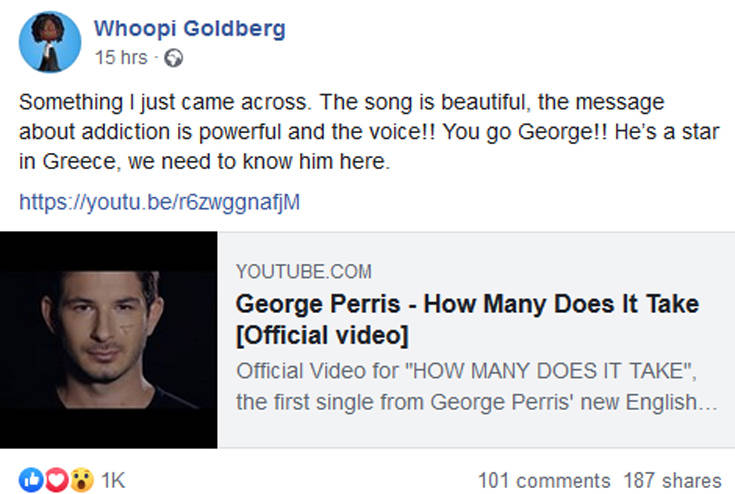View the 101 comments

tap(544, 481)
